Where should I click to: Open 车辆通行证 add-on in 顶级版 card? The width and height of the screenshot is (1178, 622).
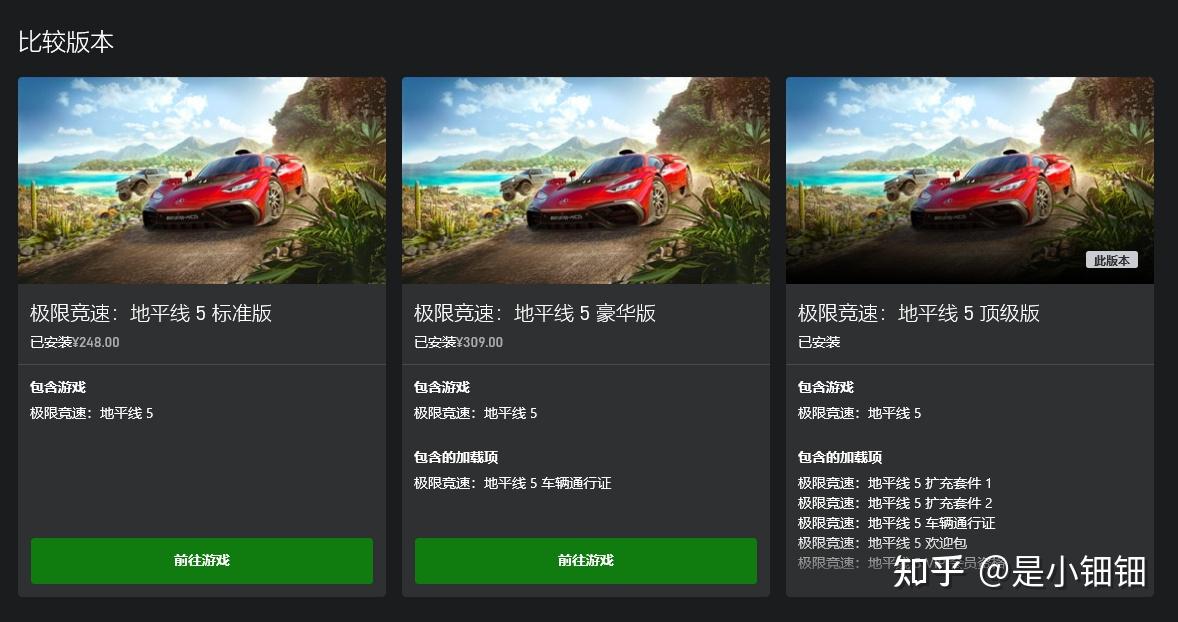[x=896, y=523]
